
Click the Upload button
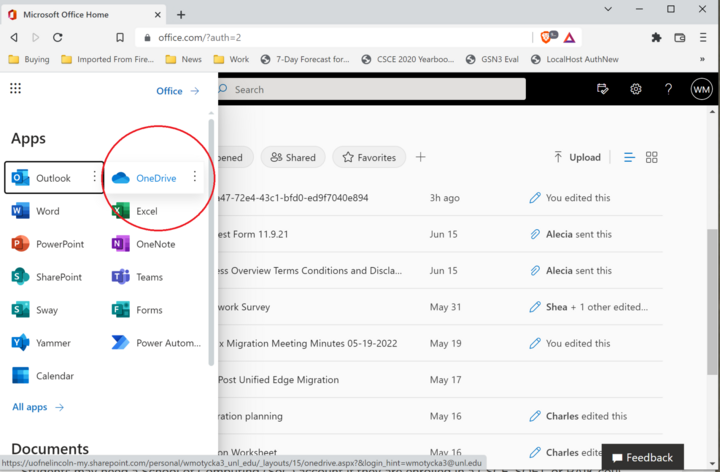coord(577,157)
